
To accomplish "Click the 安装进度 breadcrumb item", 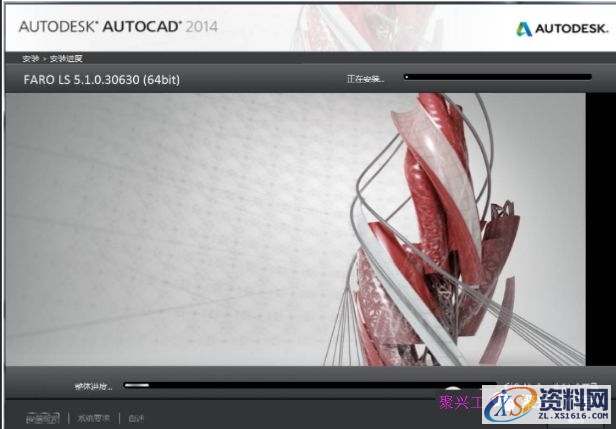I will (x=66, y=59).
